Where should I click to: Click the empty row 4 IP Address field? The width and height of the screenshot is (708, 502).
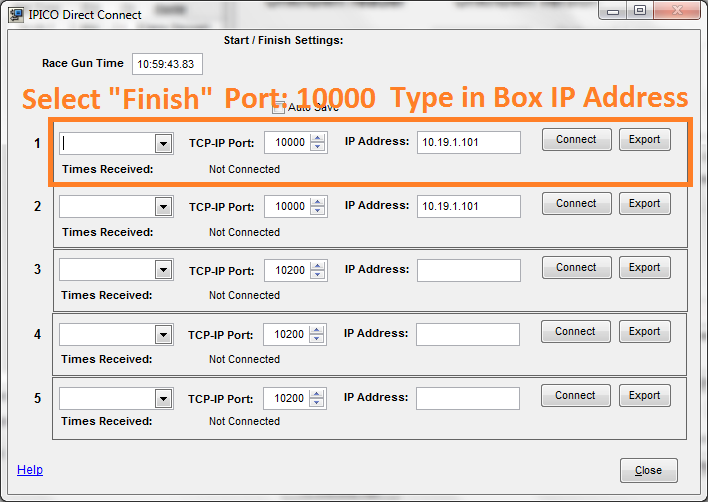pyautogui.click(x=468, y=335)
